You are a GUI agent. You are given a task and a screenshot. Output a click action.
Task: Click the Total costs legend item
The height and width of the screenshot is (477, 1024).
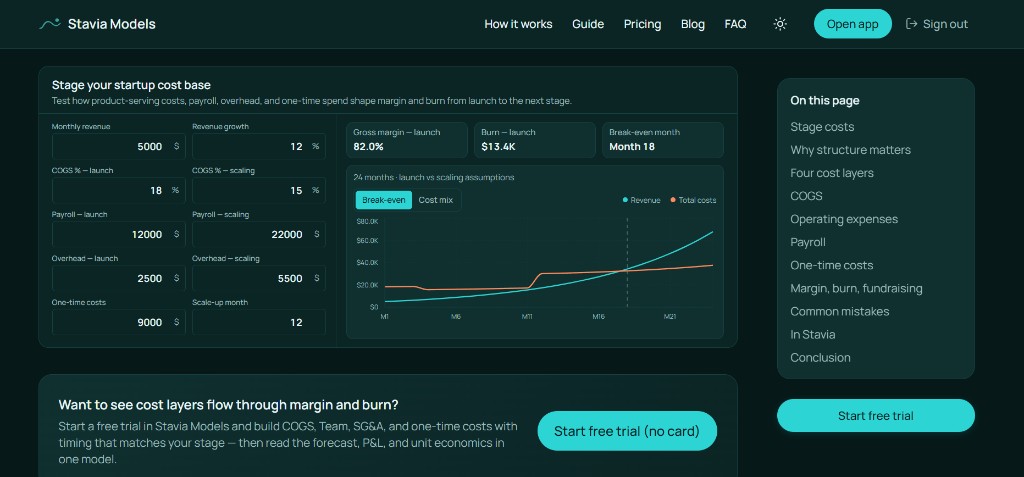coord(693,200)
